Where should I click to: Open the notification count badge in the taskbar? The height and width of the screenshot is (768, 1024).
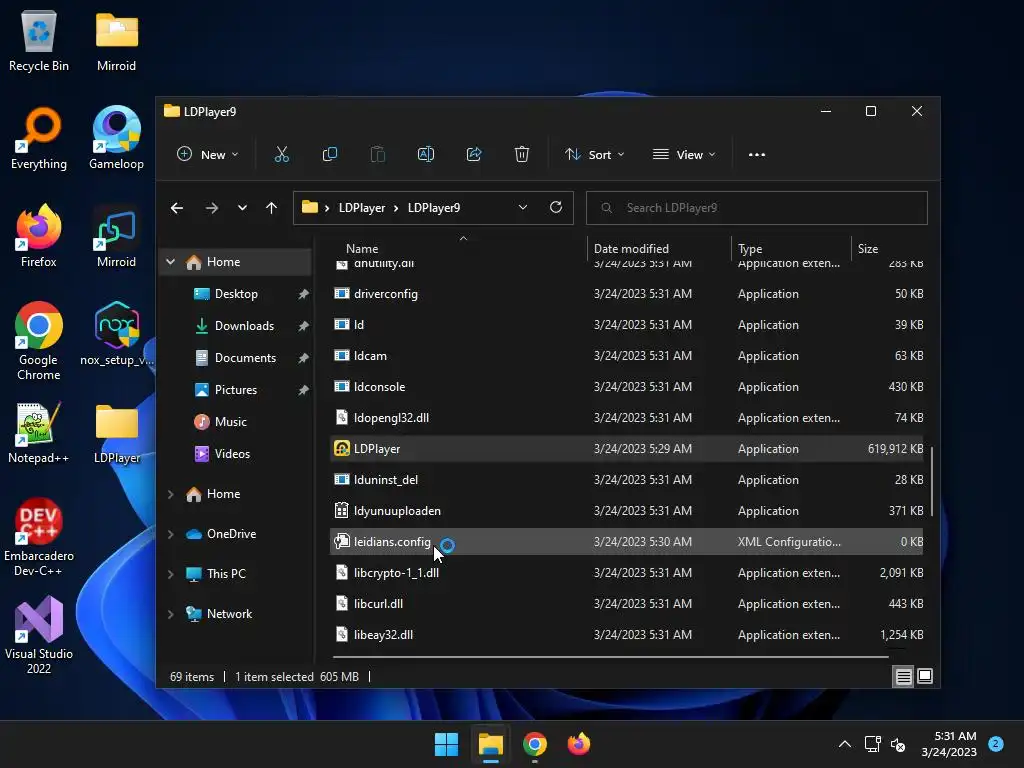[996, 744]
